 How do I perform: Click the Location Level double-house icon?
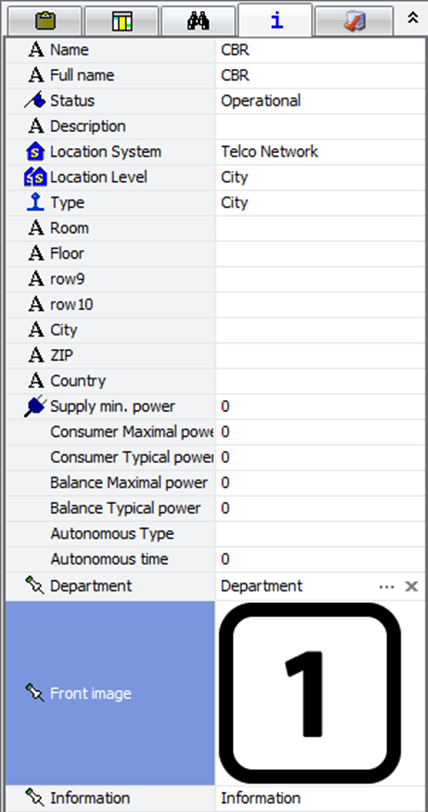coord(35,177)
